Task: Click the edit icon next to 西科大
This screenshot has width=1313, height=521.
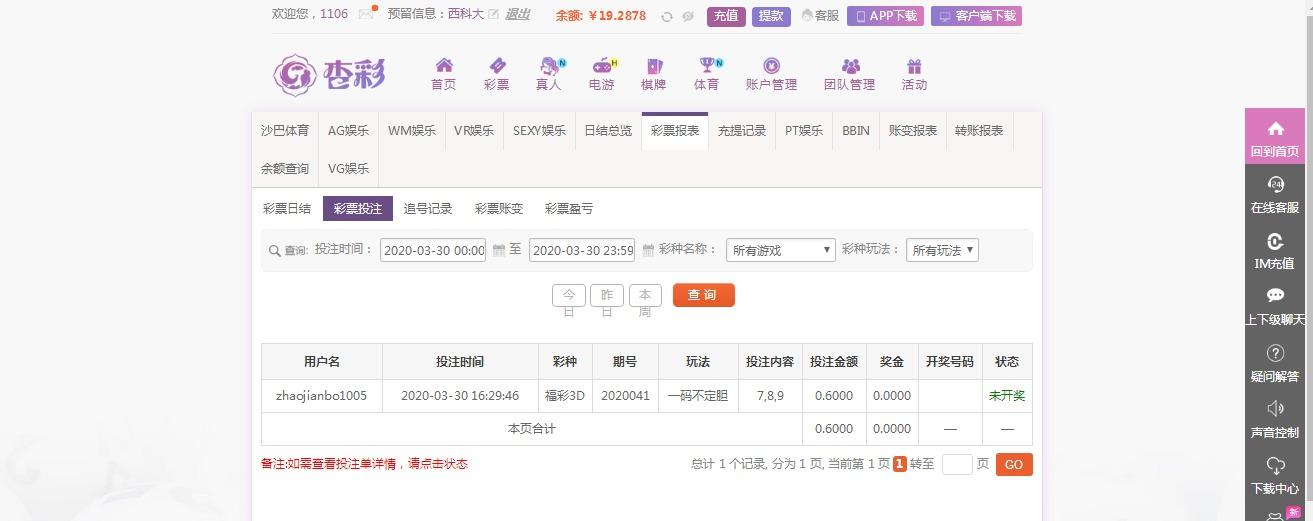Action: (x=493, y=14)
